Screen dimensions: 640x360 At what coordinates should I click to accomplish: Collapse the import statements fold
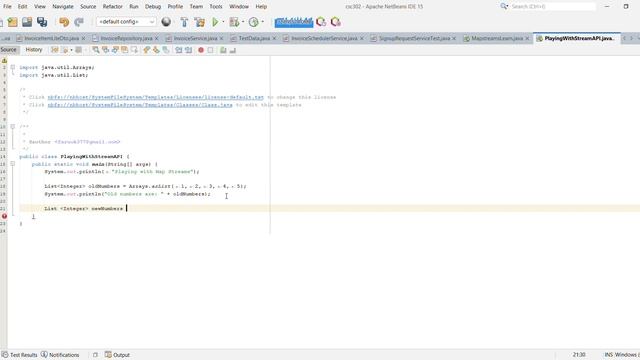(x=13, y=67)
